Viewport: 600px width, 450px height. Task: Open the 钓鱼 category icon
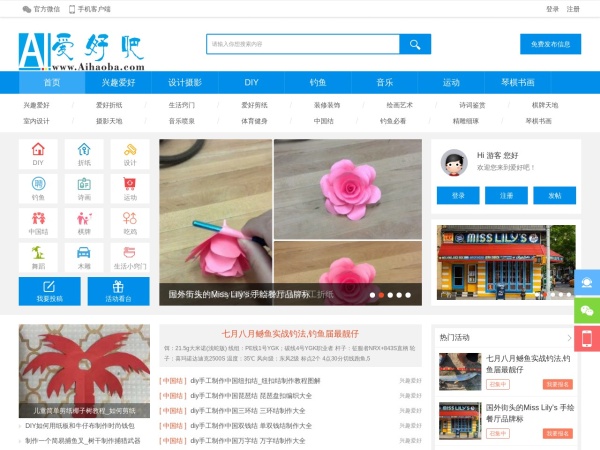pos(38,188)
